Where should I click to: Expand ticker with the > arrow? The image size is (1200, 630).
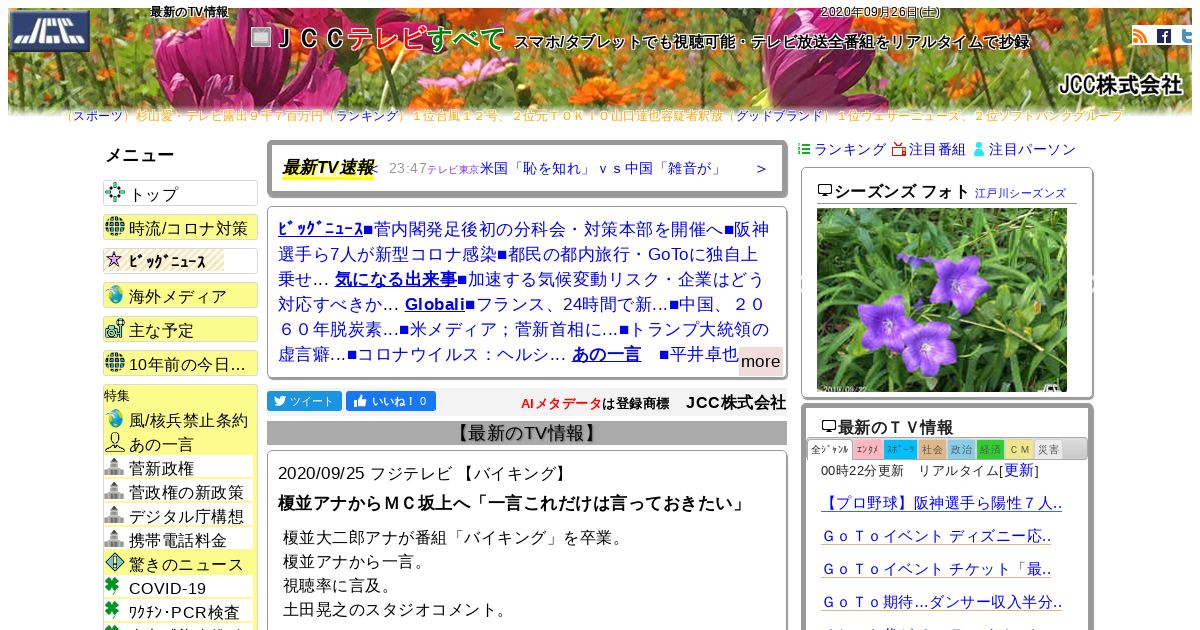click(761, 168)
